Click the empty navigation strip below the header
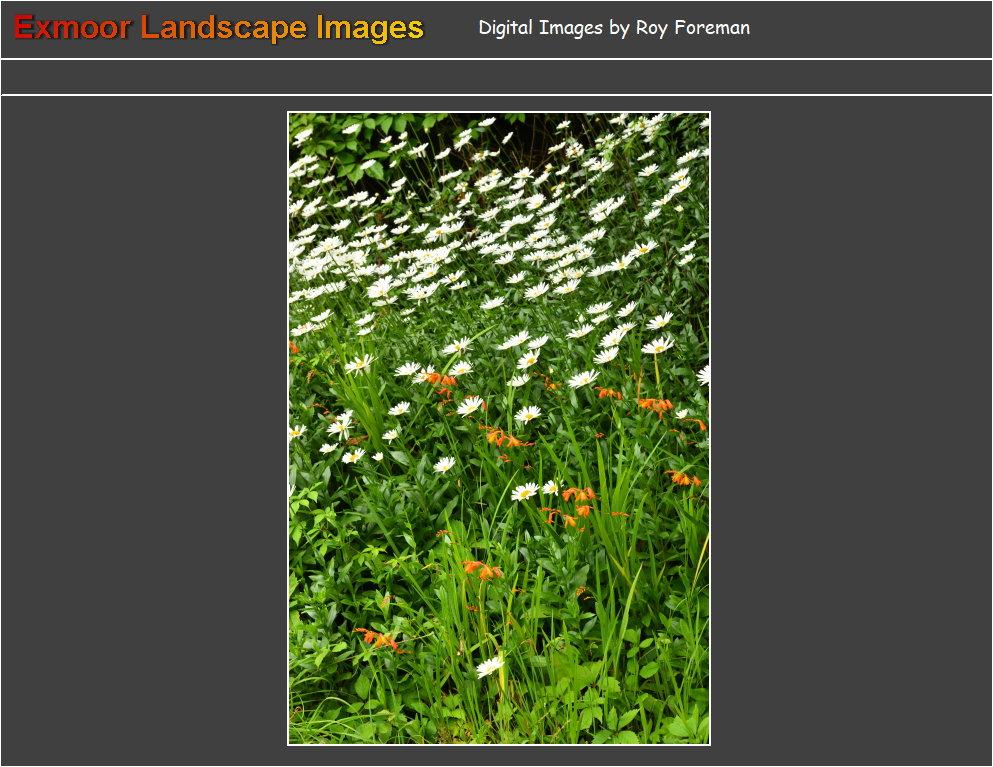The width and height of the screenshot is (993, 767). coord(496,77)
